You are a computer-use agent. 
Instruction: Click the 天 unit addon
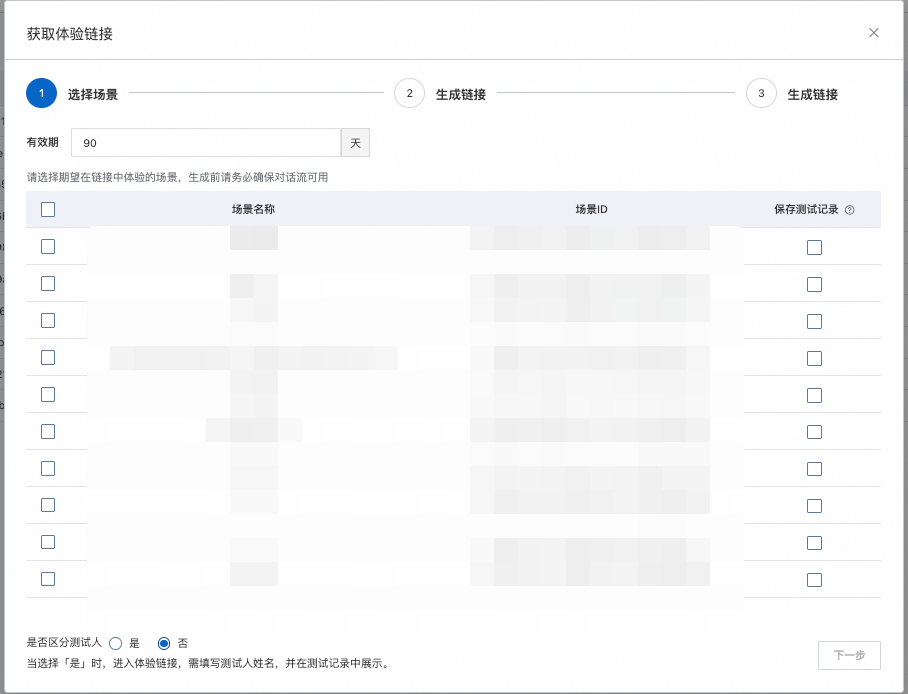(355, 143)
